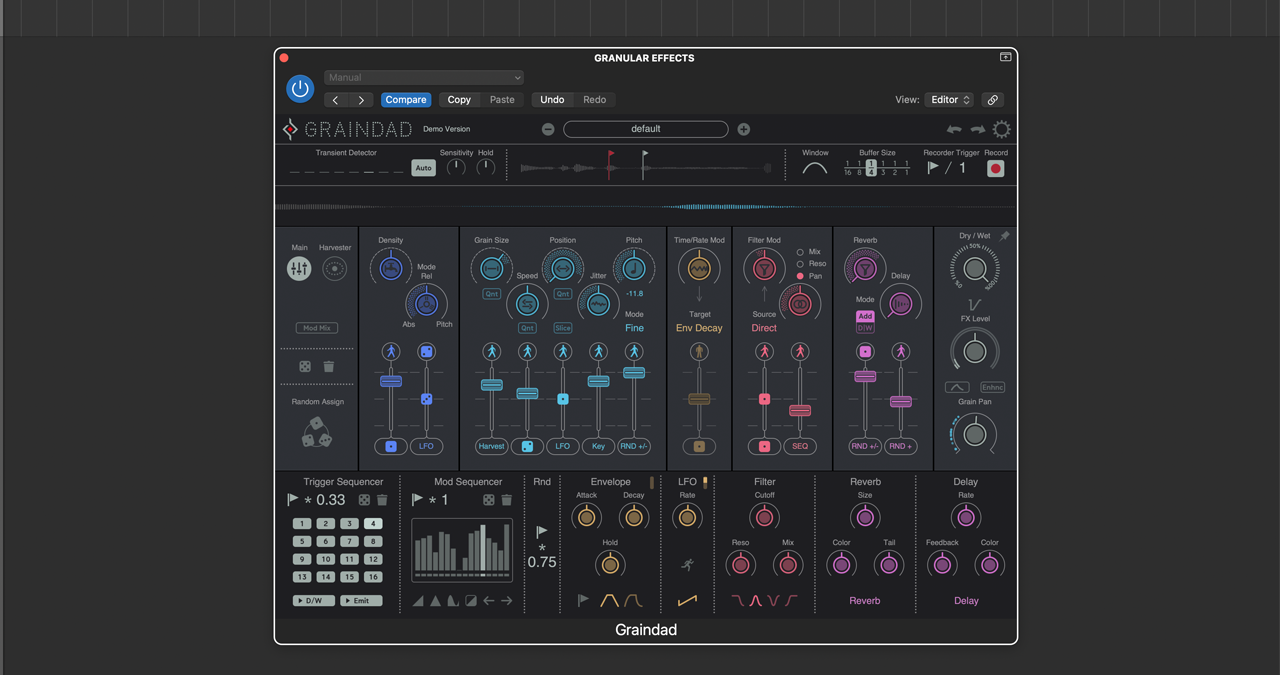Open the Env Decay target selector
The width and height of the screenshot is (1280, 675).
point(699,328)
